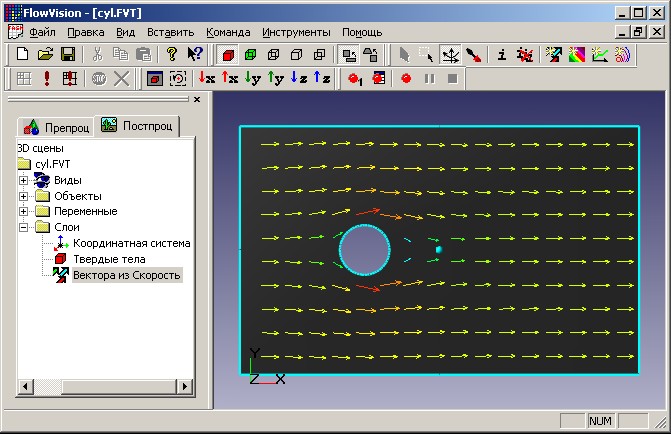671x434 pixels.
Task: Expand the Виды tree node
Action: click(x=24, y=180)
